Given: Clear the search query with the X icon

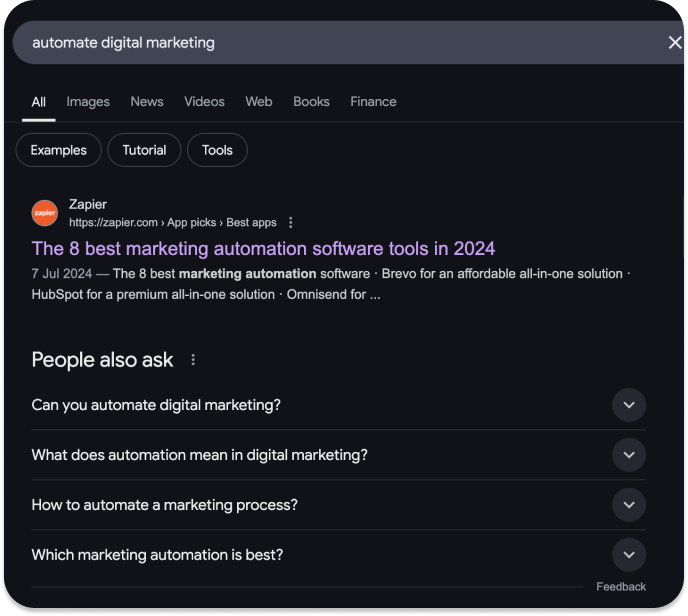Looking at the screenshot, I should (674, 43).
